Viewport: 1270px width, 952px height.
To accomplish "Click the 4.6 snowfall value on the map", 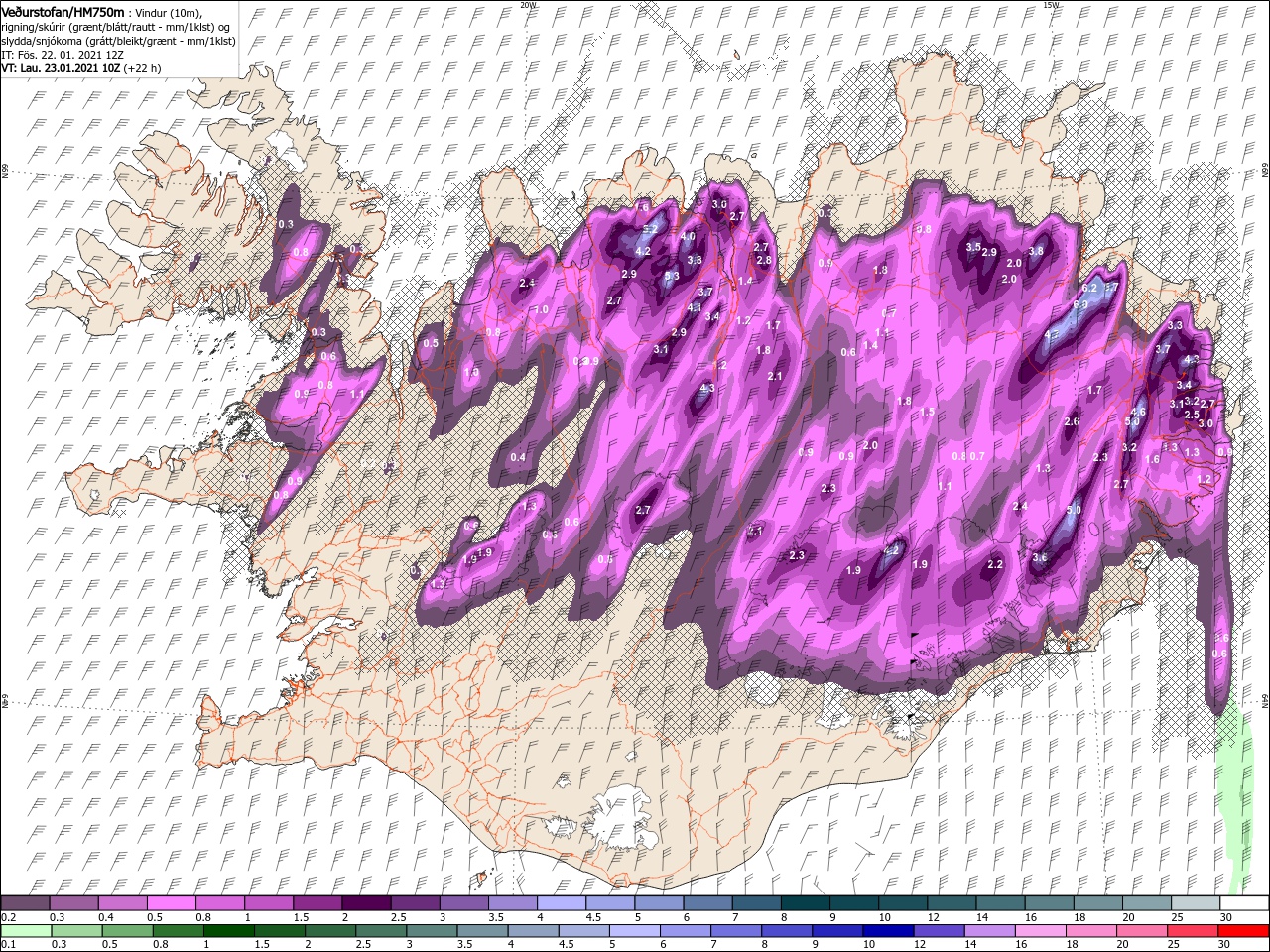I will pyautogui.click(x=1138, y=412).
